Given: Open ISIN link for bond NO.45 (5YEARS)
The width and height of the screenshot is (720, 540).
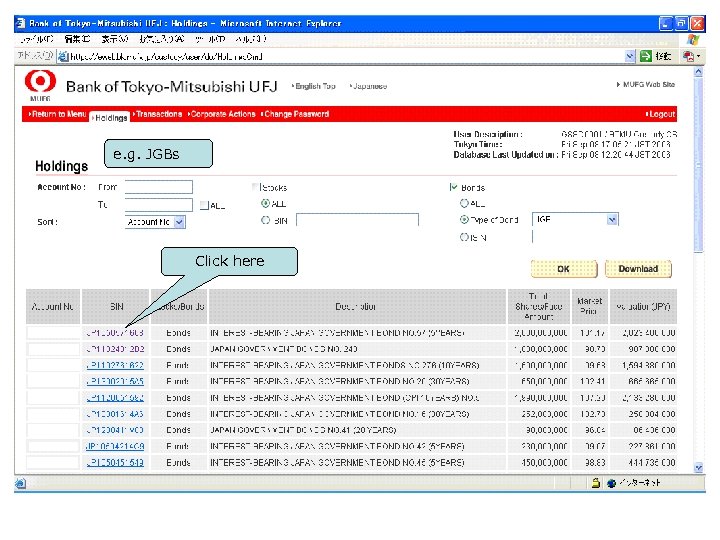Looking at the screenshot, I should pos(115,462).
